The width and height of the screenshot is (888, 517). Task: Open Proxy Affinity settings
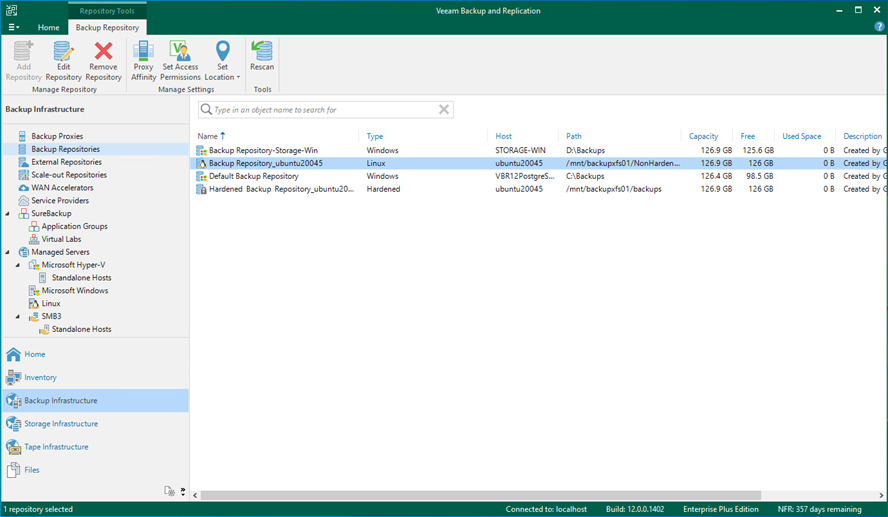(143, 61)
